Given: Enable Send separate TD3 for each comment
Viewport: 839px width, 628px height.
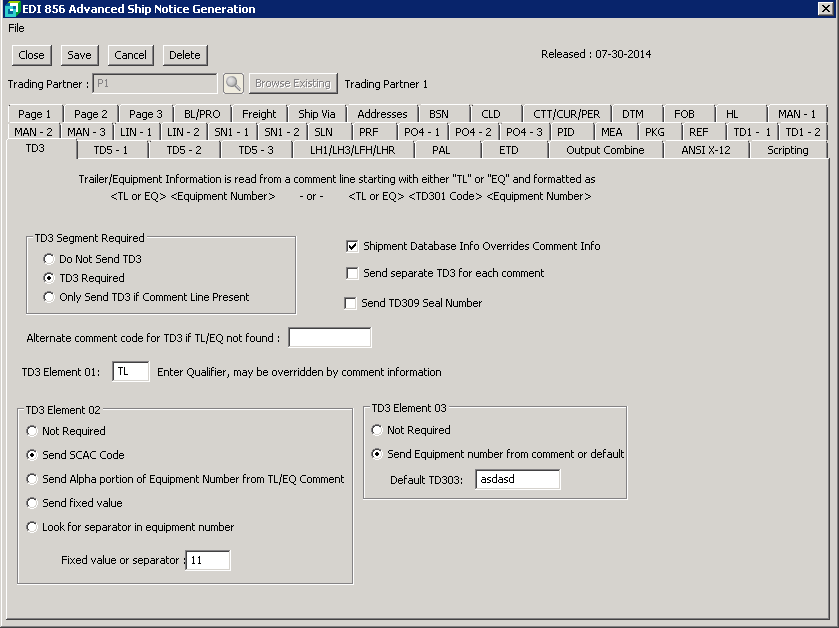Looking at the screenshot, I should (352, 273).
